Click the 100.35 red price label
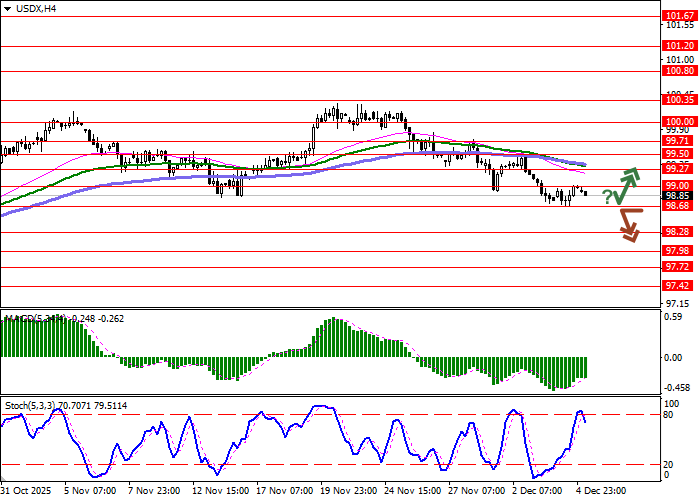The height and width of the screenshot is (500, 700). [x=679, y=99]
